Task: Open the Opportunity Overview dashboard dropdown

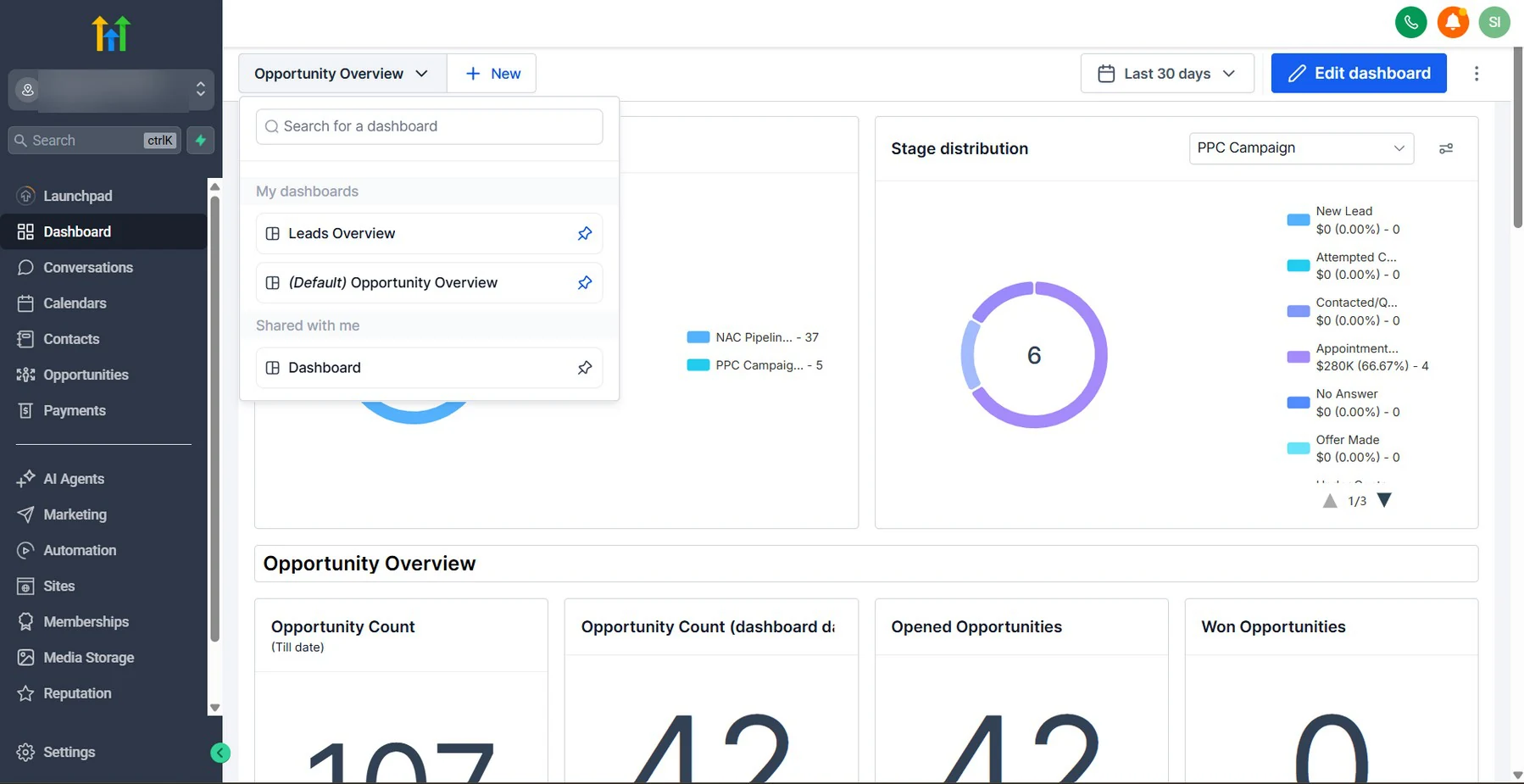Action: 342,74
